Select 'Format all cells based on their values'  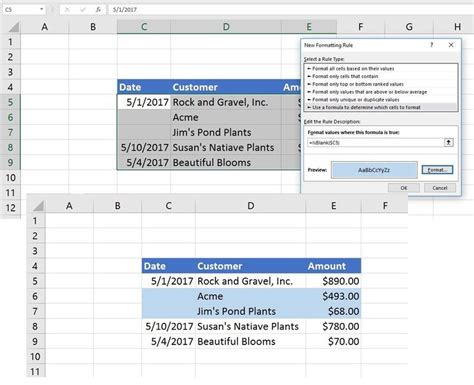coord(381,69)
